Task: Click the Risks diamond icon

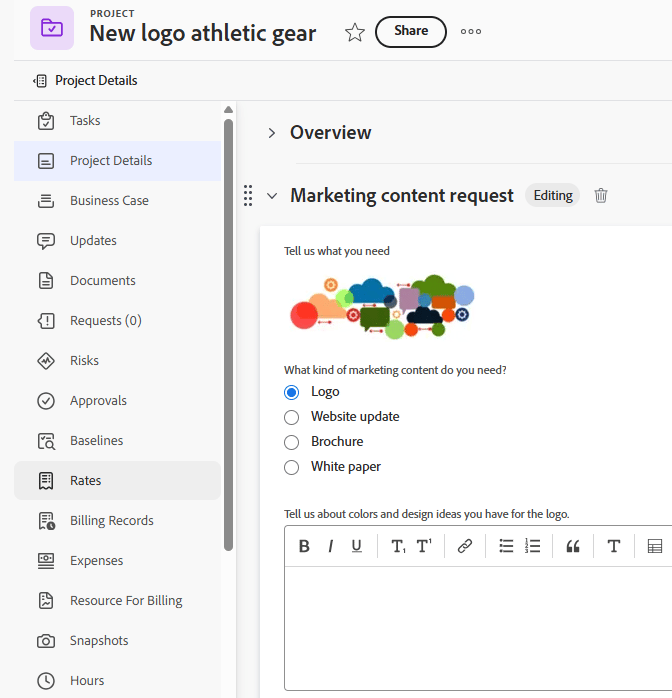Action: coord(46,361)
